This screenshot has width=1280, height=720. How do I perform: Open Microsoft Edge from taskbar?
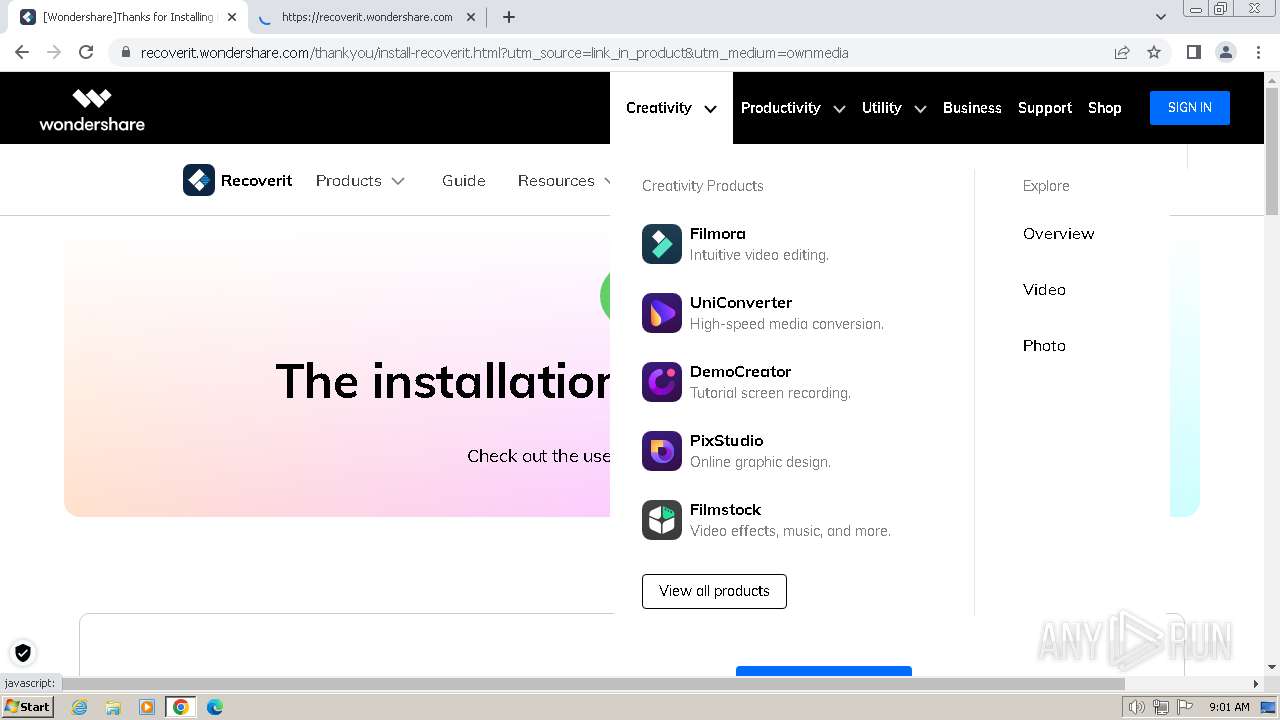pyautogui.click(x=215, y=707)
